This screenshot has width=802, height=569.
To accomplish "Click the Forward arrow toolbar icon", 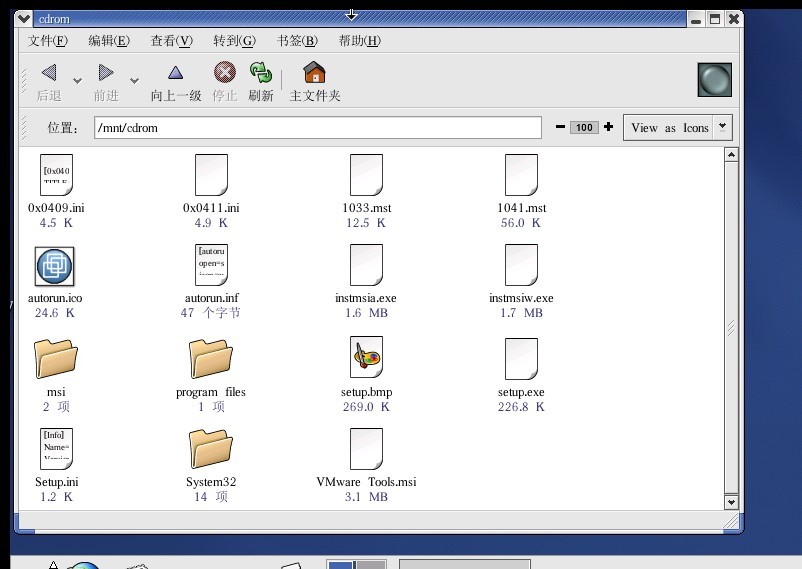I will tap(105, 73).
